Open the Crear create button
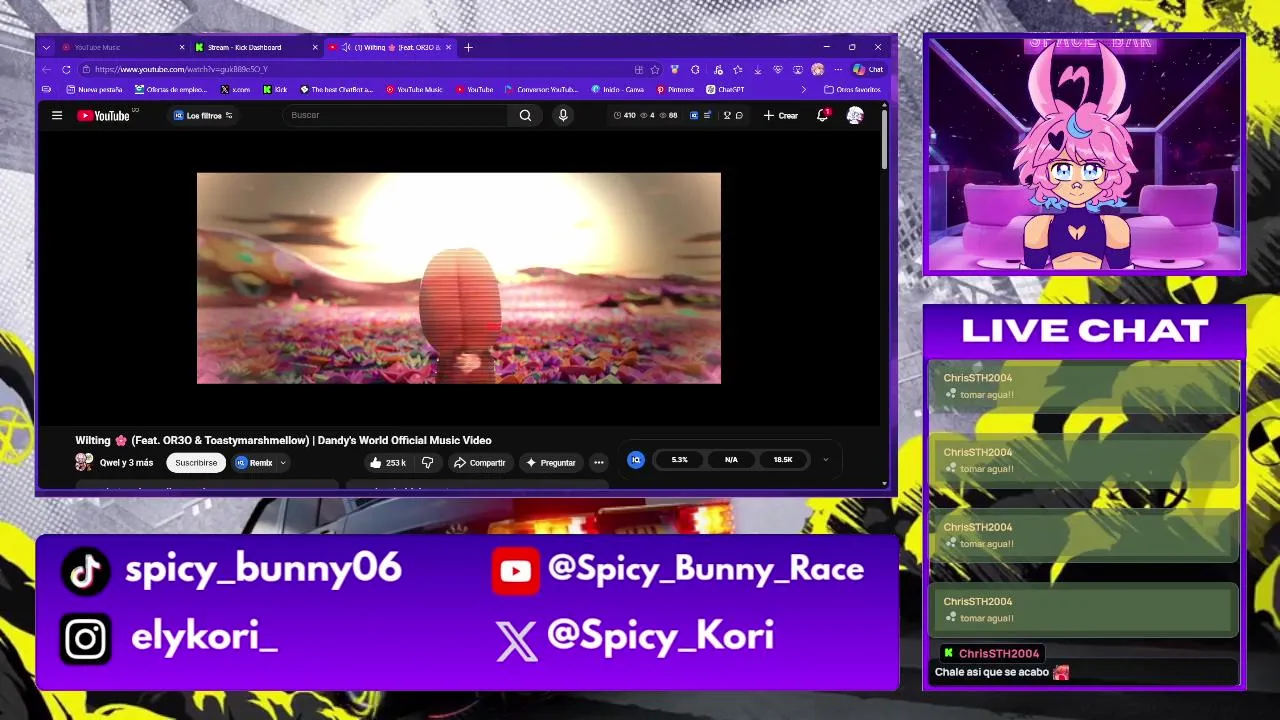The width and height of the screenshot is (1280, 720). point(781,116)
